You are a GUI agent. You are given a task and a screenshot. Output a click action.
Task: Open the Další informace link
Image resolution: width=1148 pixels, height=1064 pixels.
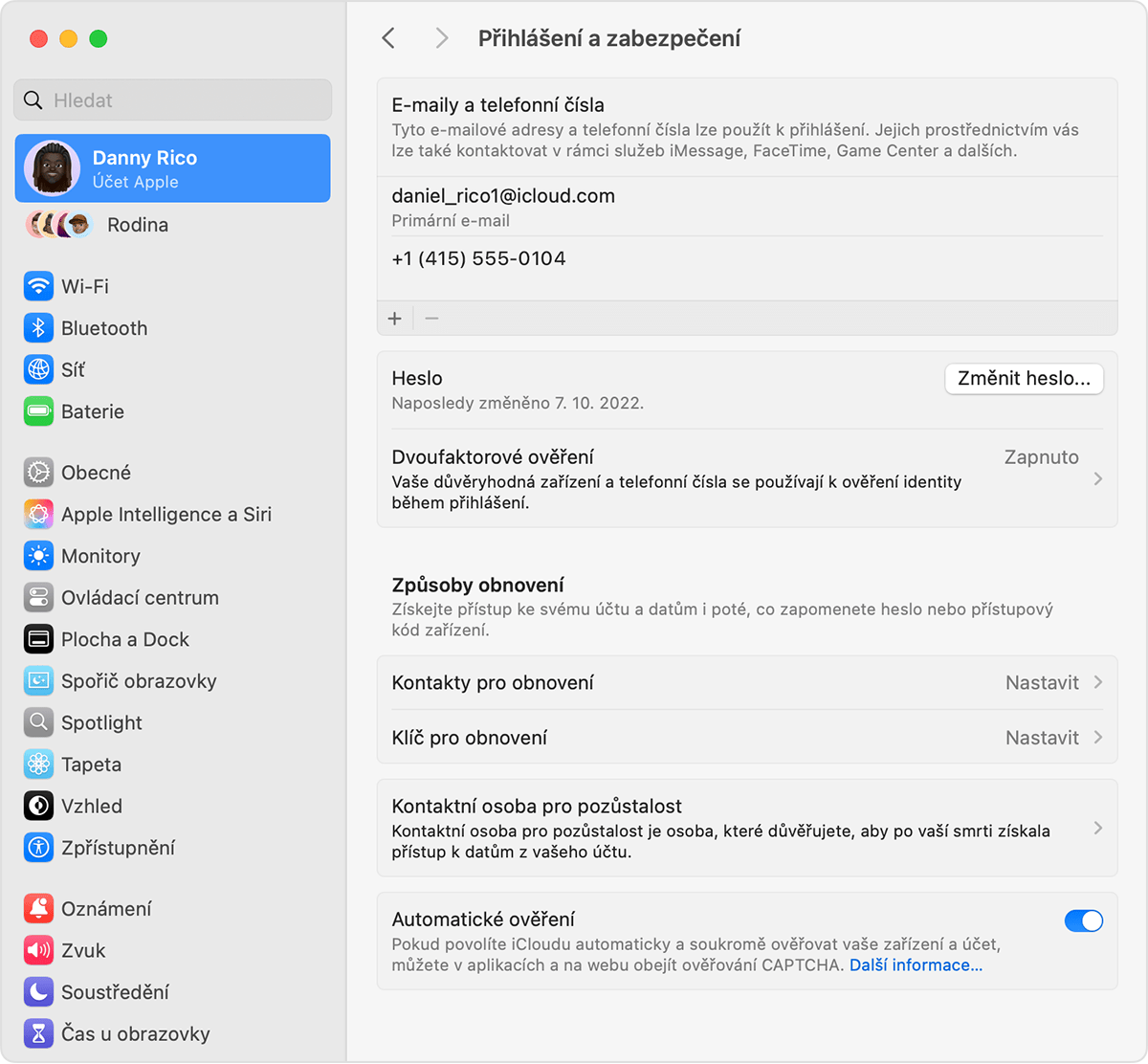tap(915, 964)
